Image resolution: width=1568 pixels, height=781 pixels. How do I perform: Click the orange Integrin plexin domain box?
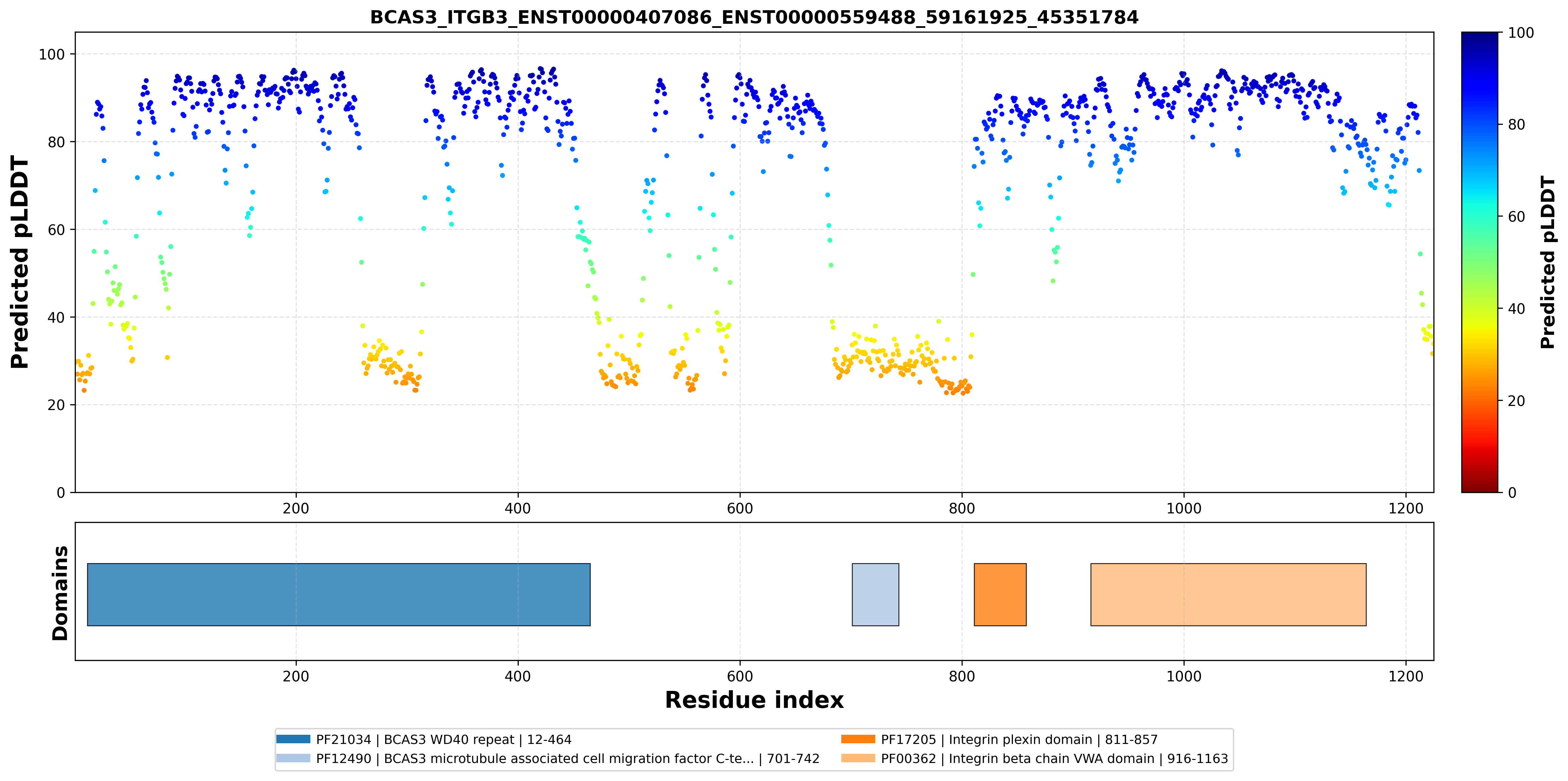click(x=1000, y=594)
